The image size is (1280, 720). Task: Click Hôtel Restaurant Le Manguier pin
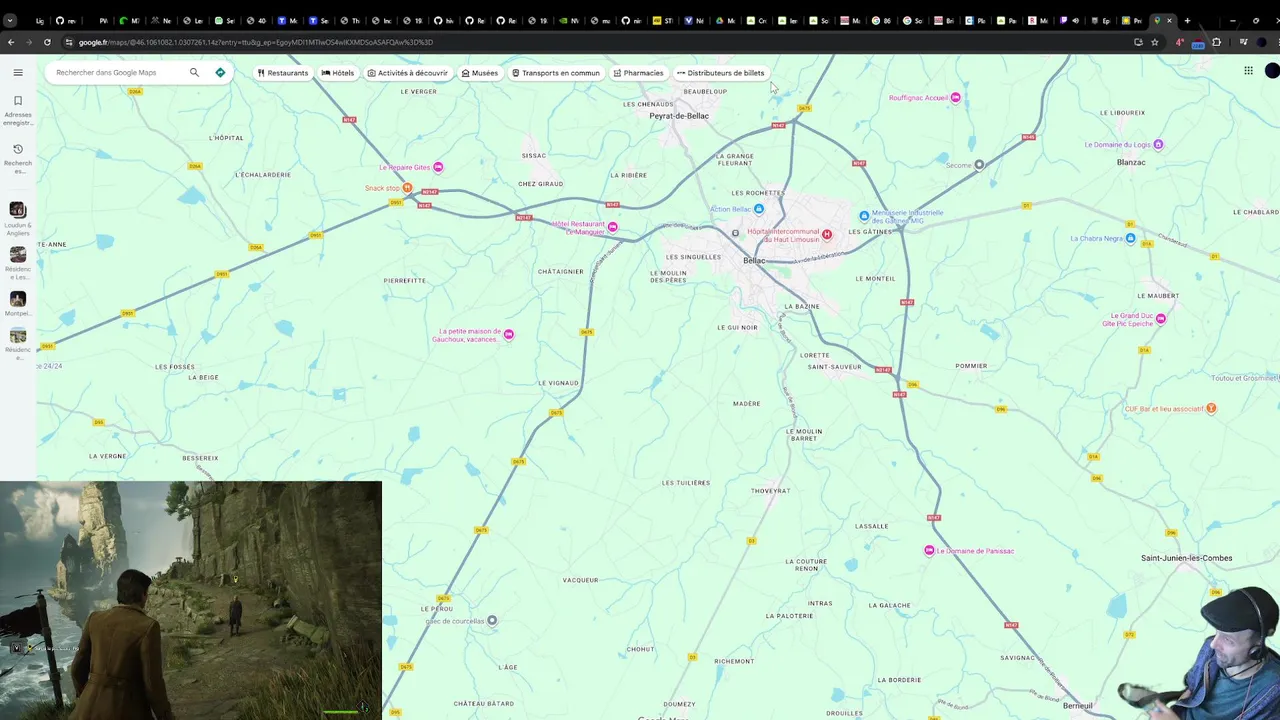[613, 227]
